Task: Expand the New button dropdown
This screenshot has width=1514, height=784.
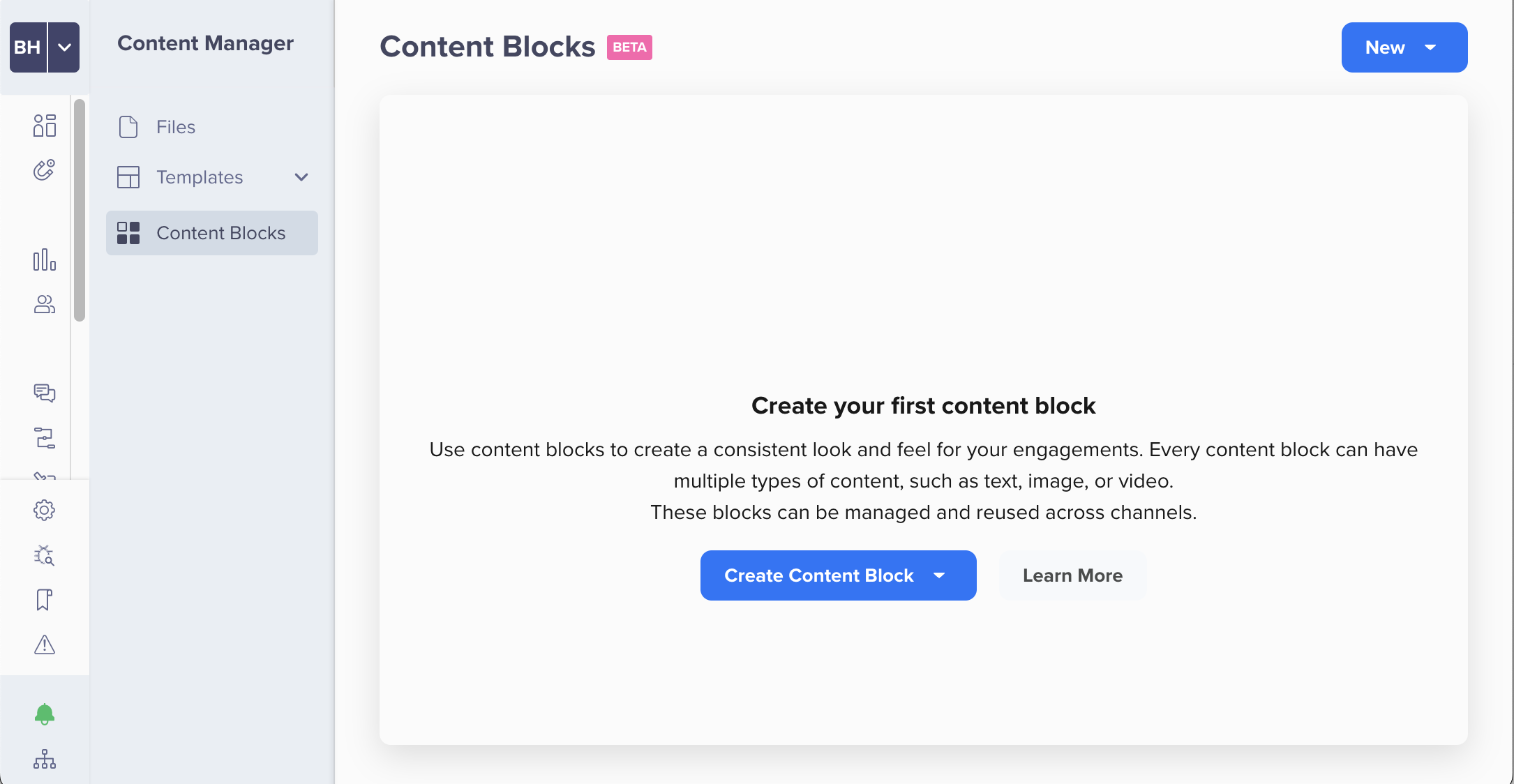Action: point(1434,47)
